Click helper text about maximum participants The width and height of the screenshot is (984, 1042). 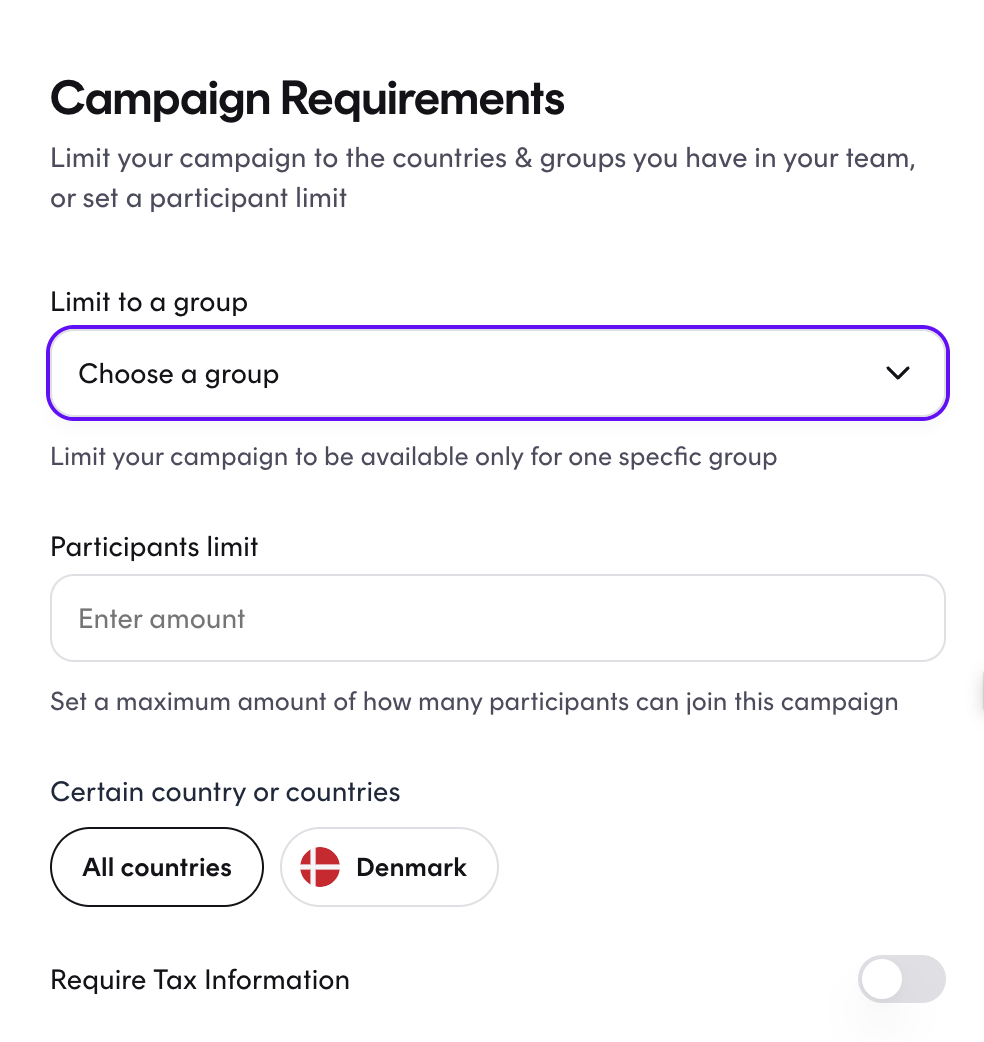coord(474,702)
